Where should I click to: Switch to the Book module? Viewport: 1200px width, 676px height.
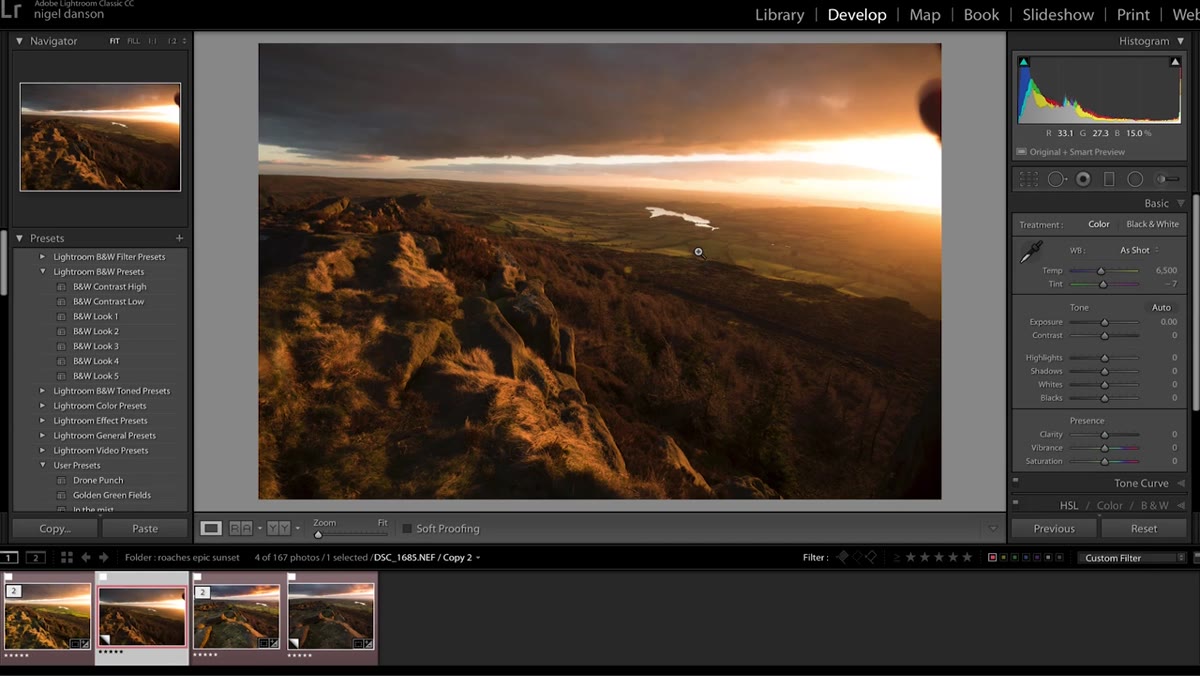981,14
